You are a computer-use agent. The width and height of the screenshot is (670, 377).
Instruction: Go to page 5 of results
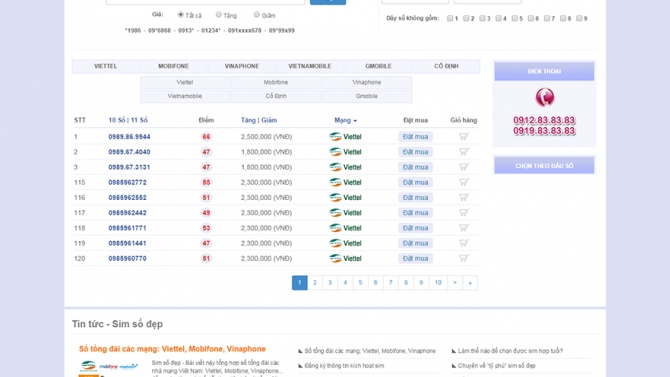[x=360, y=283]
